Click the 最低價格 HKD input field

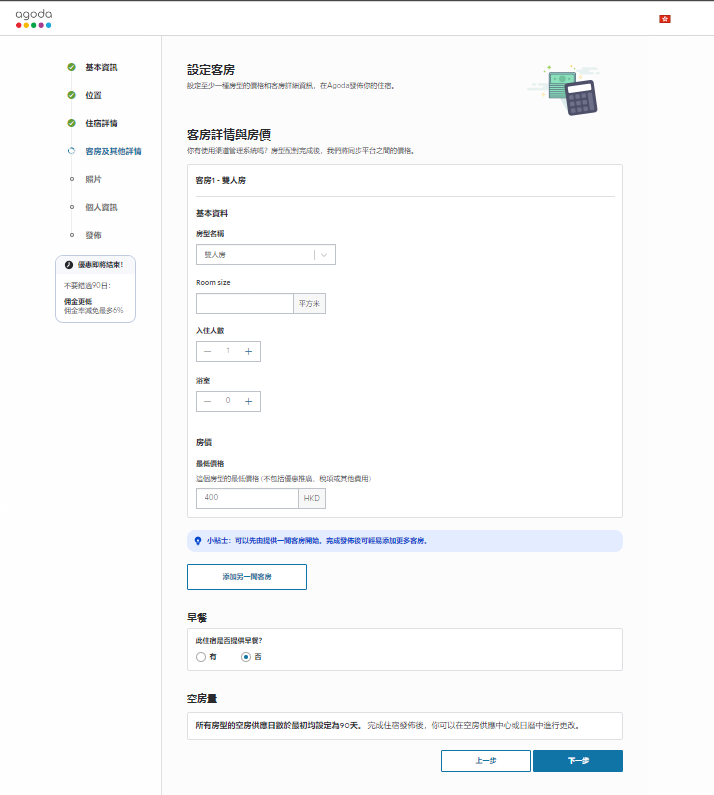(247, 497)
